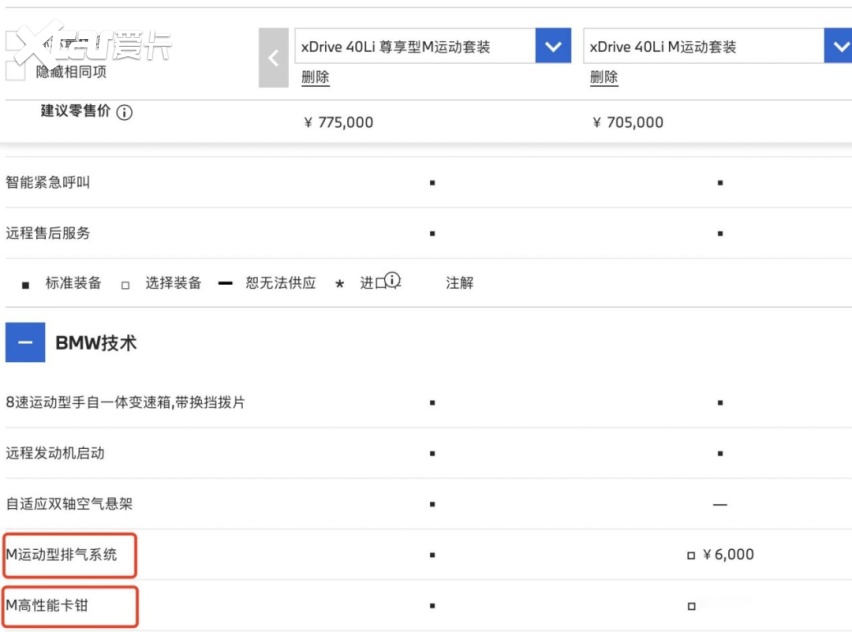Viewport: 852px width, 632px height.
Task: Tick the 隐藏相同项 checkbox
Action: click(15, 71)
